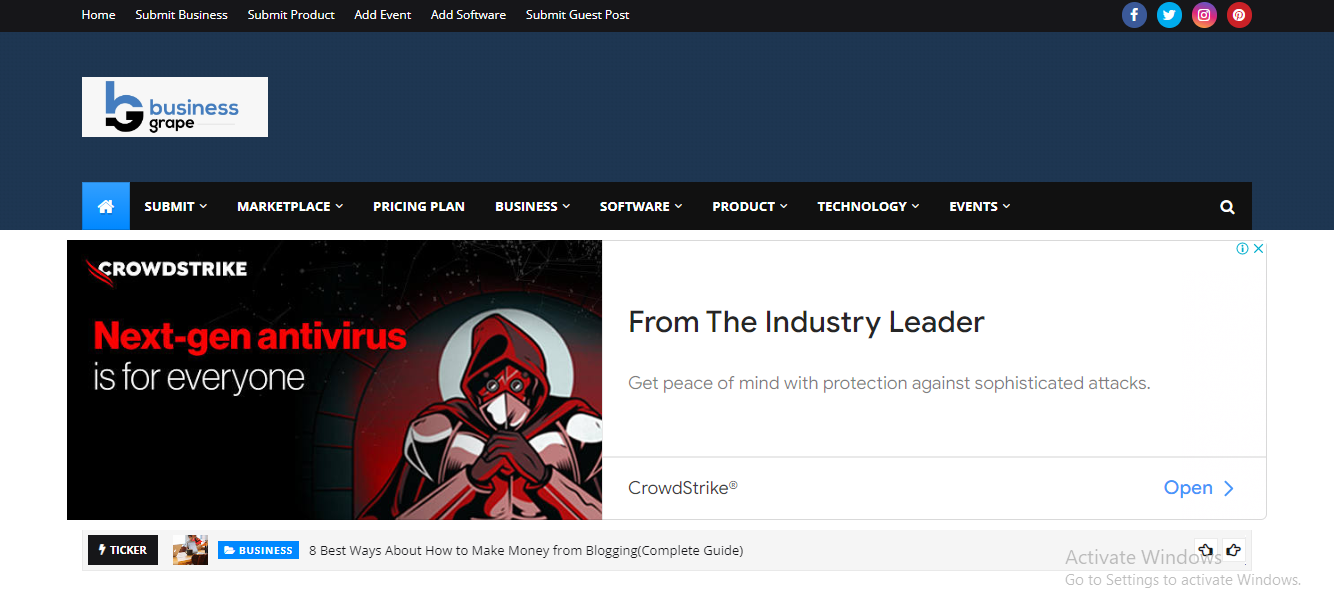The width and height of the screenshot is (1334, 601).
Task: Open the Instagram social icon
Action: pyautogui.click(x=1204, y=15)
